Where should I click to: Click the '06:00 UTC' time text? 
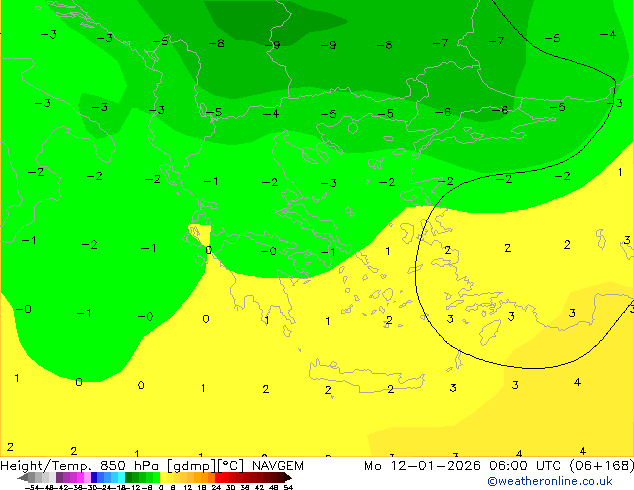525,466
